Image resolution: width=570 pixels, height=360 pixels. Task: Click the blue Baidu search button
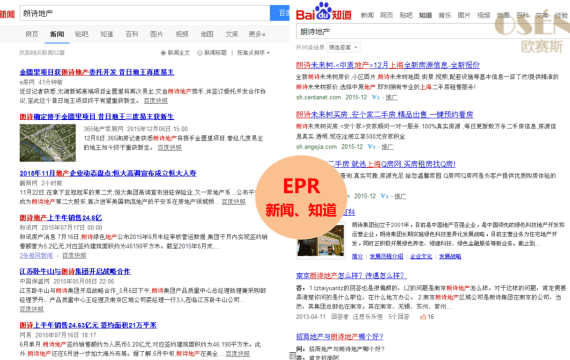(280, 13)
